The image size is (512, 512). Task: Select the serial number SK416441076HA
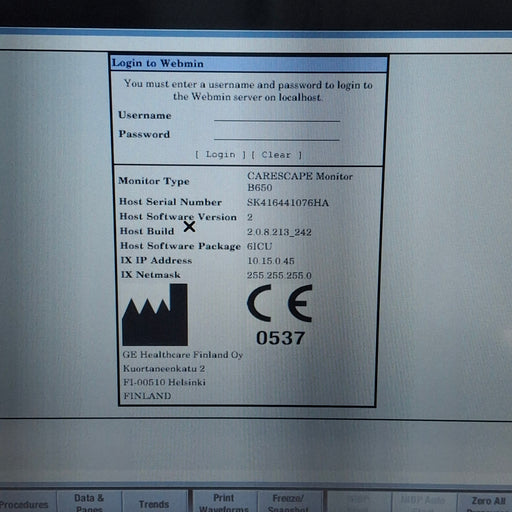[288, 203]
